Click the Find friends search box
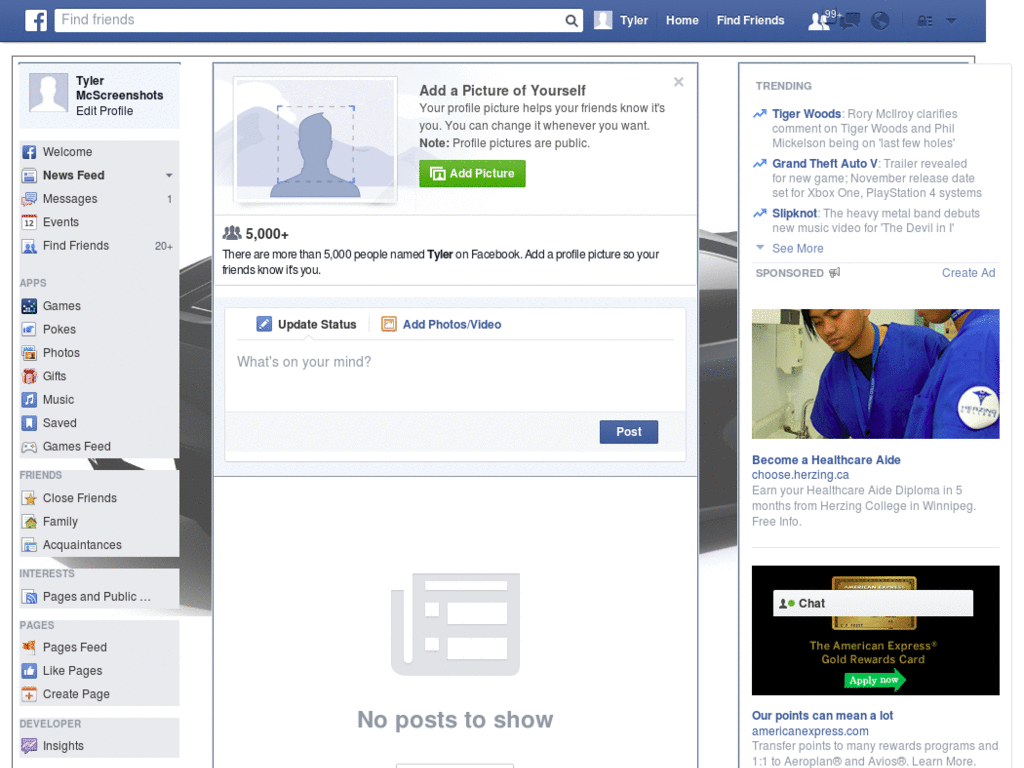1024x768 pixels. [310, 20]
